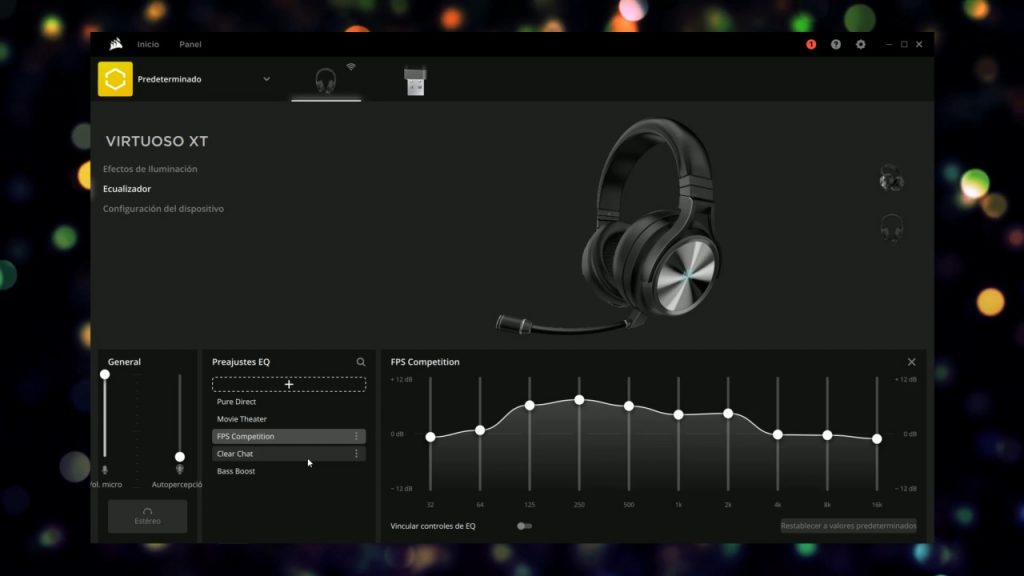The height and width of the screenshot is (576, 1024).
Task: Open the settings gear icon
Action: point(861,44)
